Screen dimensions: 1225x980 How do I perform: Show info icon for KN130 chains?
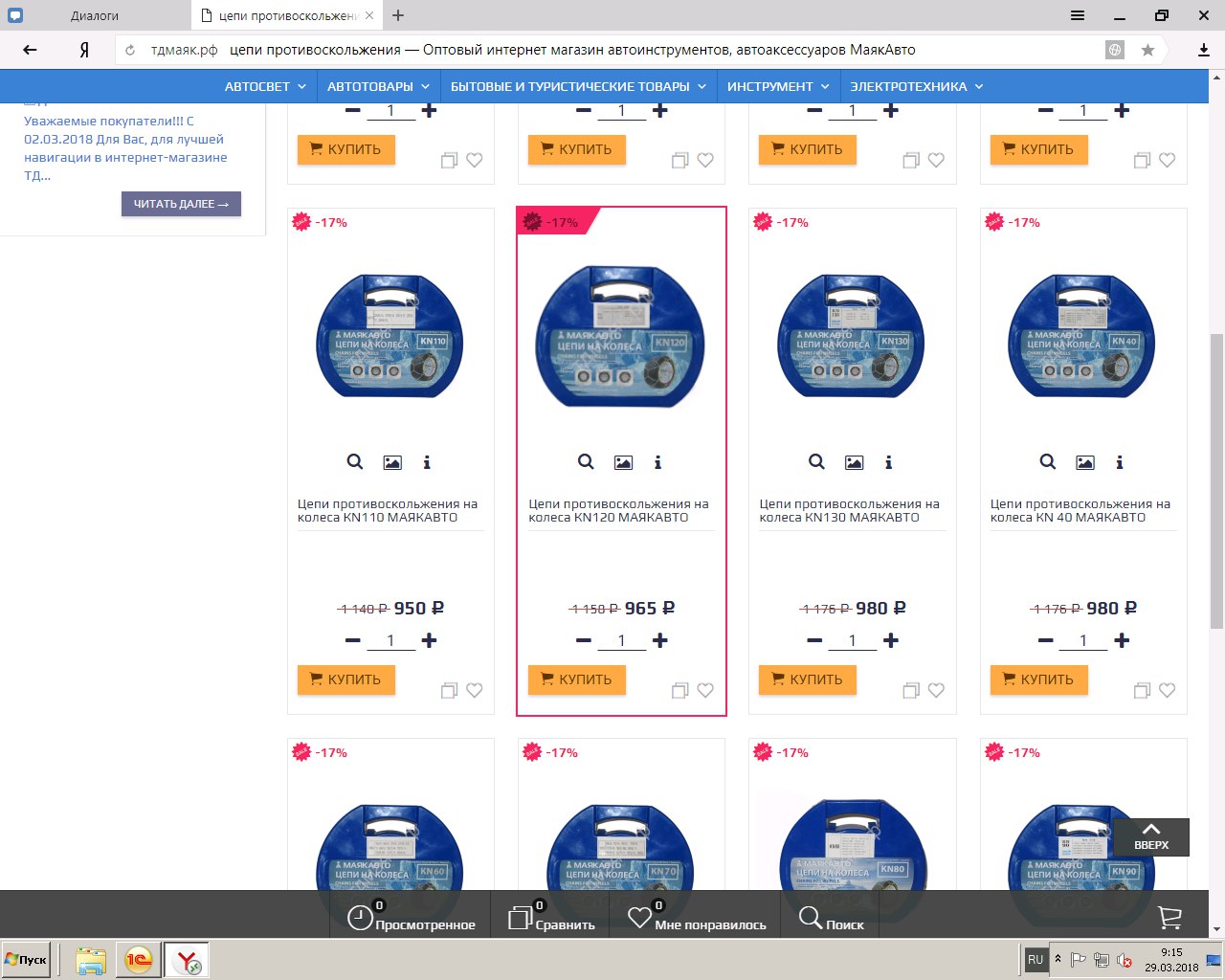pos(888,462)
